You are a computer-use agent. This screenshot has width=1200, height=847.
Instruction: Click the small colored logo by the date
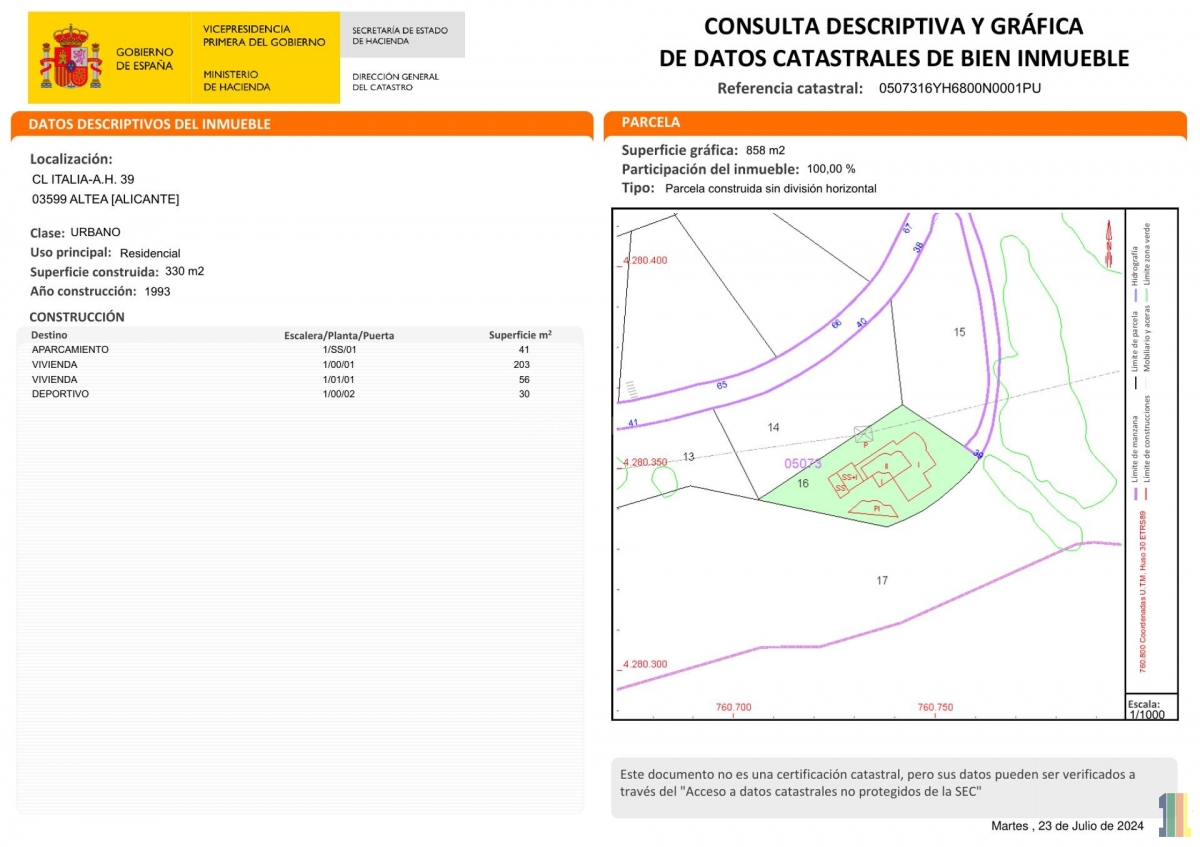coord(1174,815)
